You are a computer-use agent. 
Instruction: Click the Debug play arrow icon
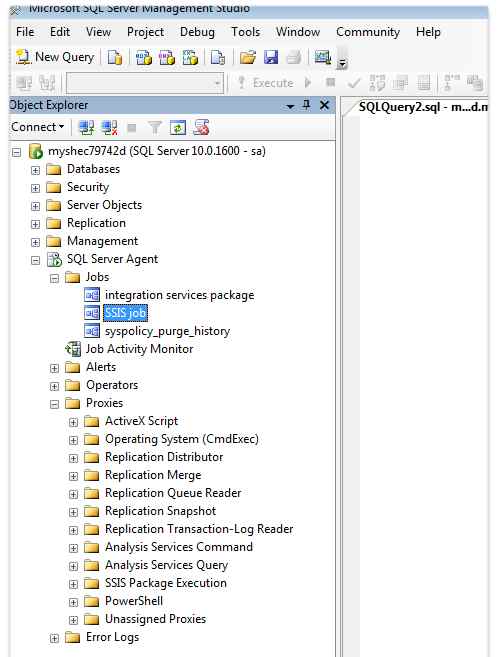coord(308,83)
